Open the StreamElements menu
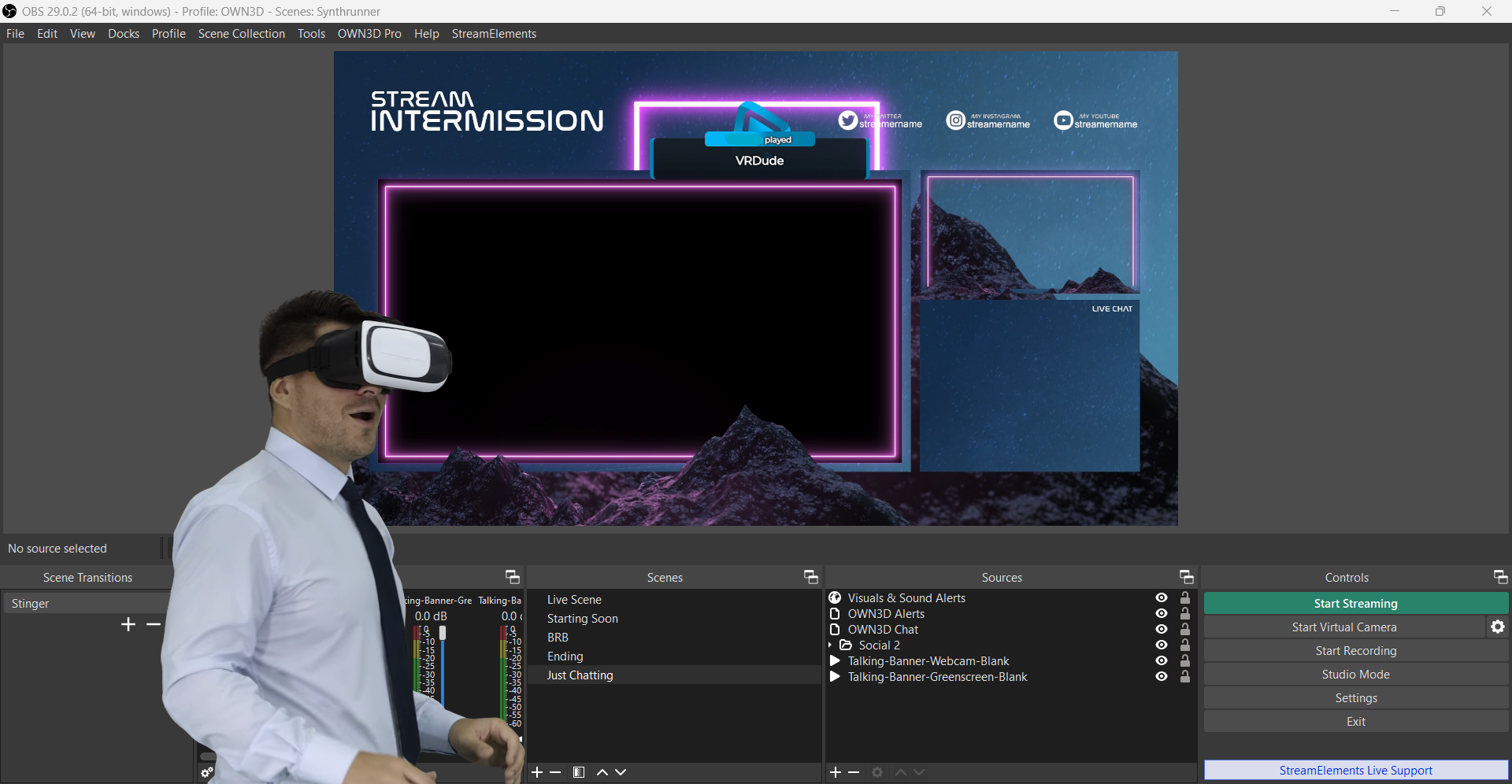 (494, 34)
